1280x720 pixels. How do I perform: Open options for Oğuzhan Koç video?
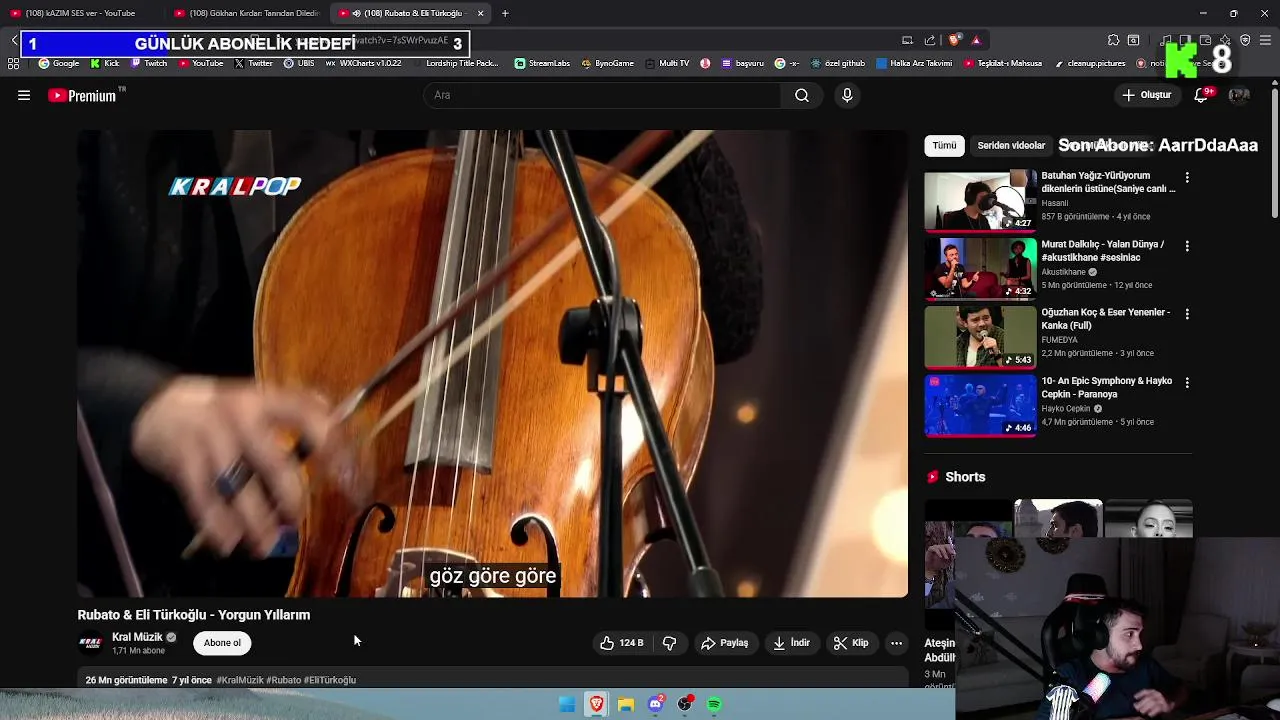[1187, 314]
